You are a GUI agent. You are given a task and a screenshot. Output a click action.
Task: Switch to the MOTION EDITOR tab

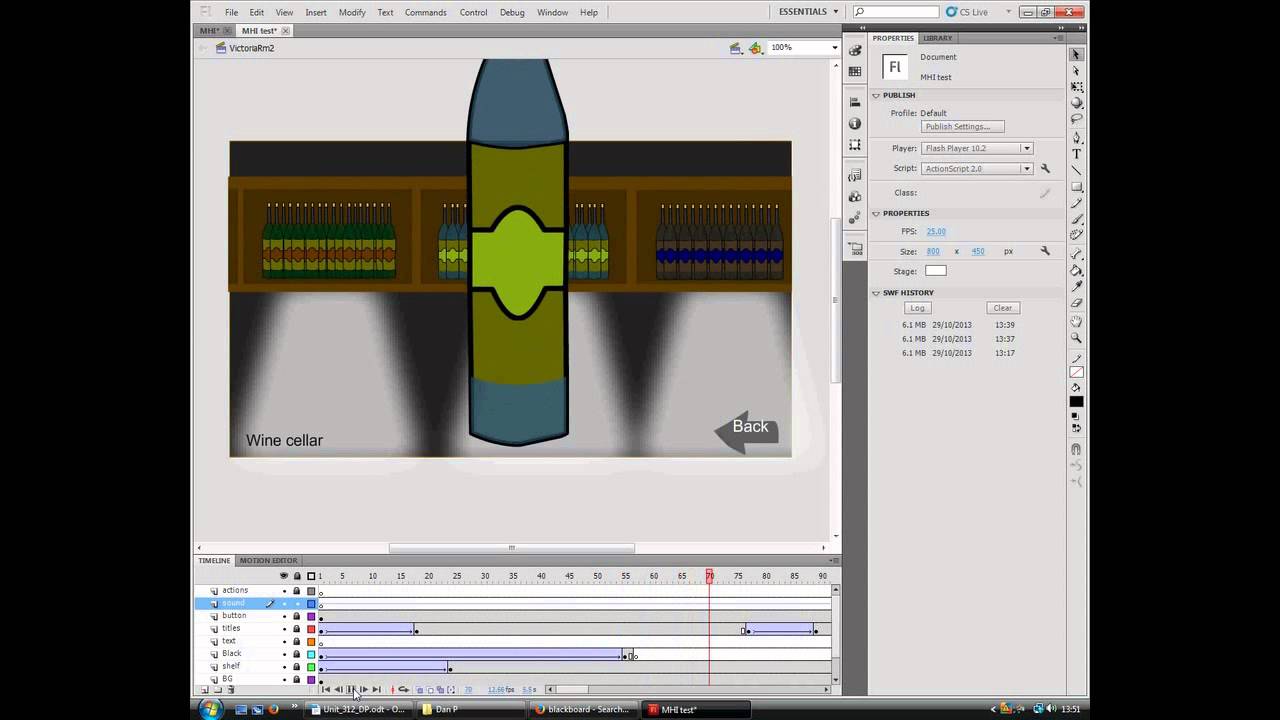(268, 561)
